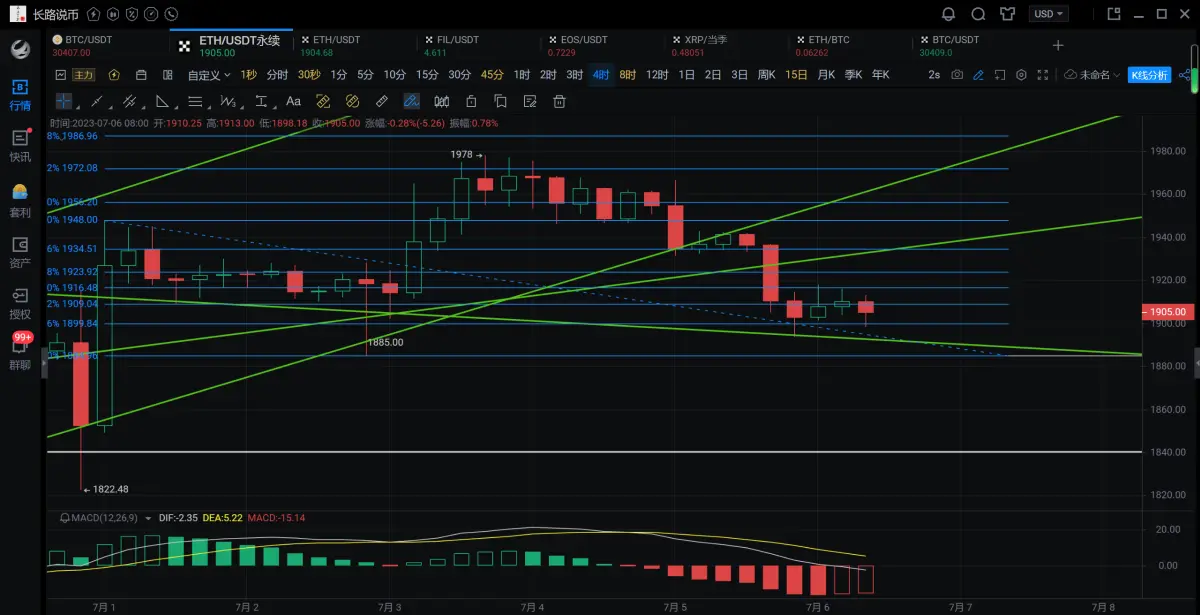Image resolution: width=1200 pixels, height=615 pixels.
Task: Select the ruler measurement tool
Action: click(381, 101)
